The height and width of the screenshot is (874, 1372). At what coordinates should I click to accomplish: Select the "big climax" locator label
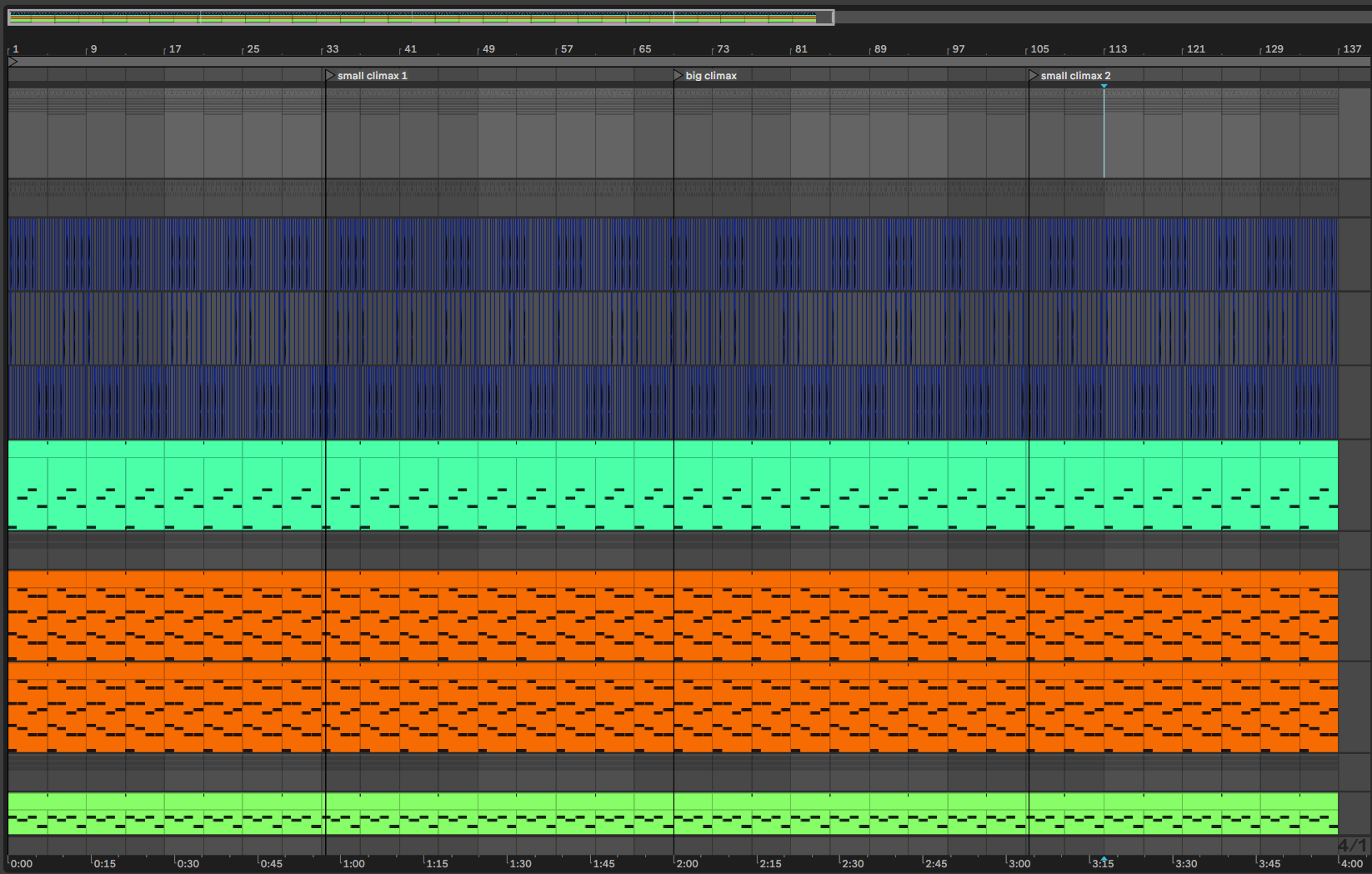[x=711, y=76]
